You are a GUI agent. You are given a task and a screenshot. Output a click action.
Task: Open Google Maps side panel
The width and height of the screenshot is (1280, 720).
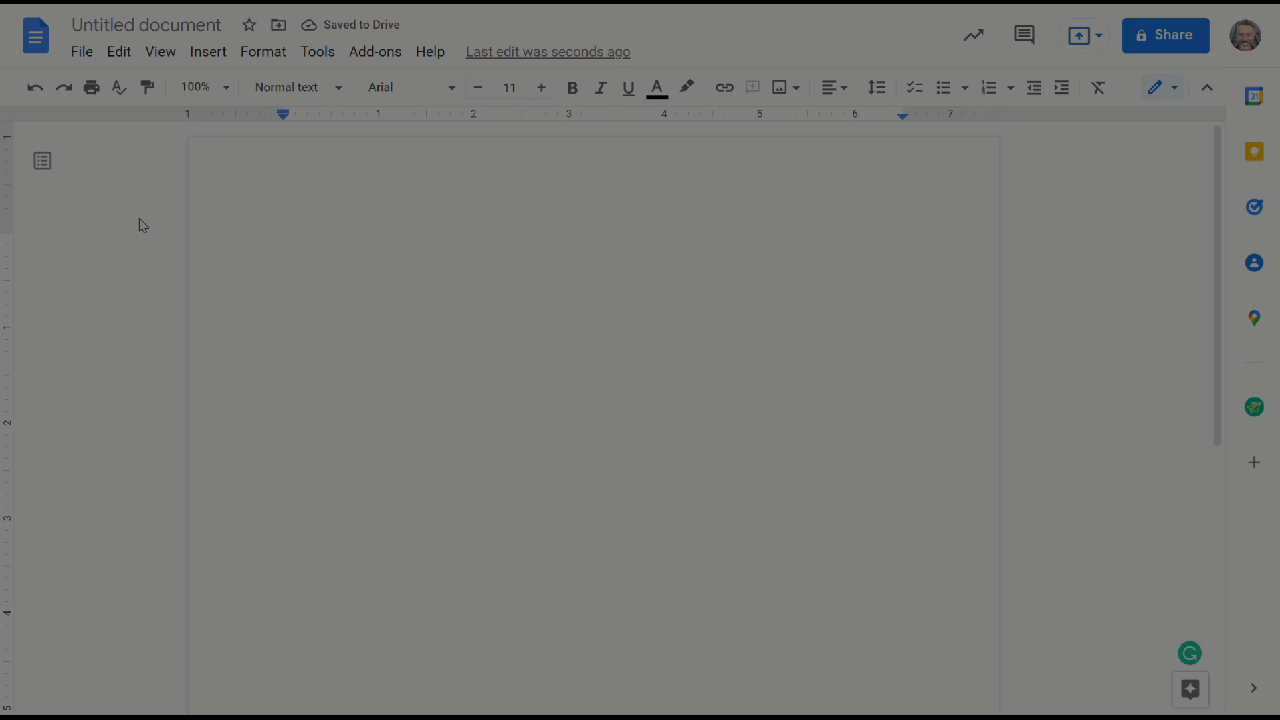pos(1254,318)
